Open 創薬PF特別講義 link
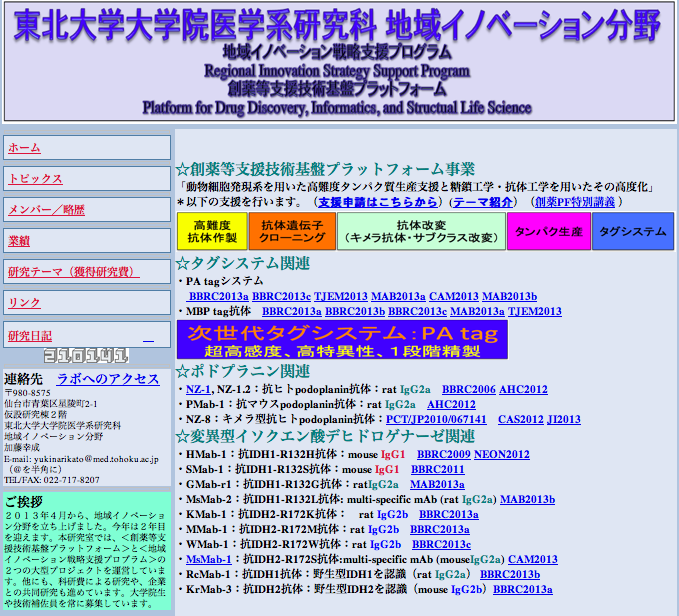The width and height of the screenshot is (679, 616). [575, 202]
